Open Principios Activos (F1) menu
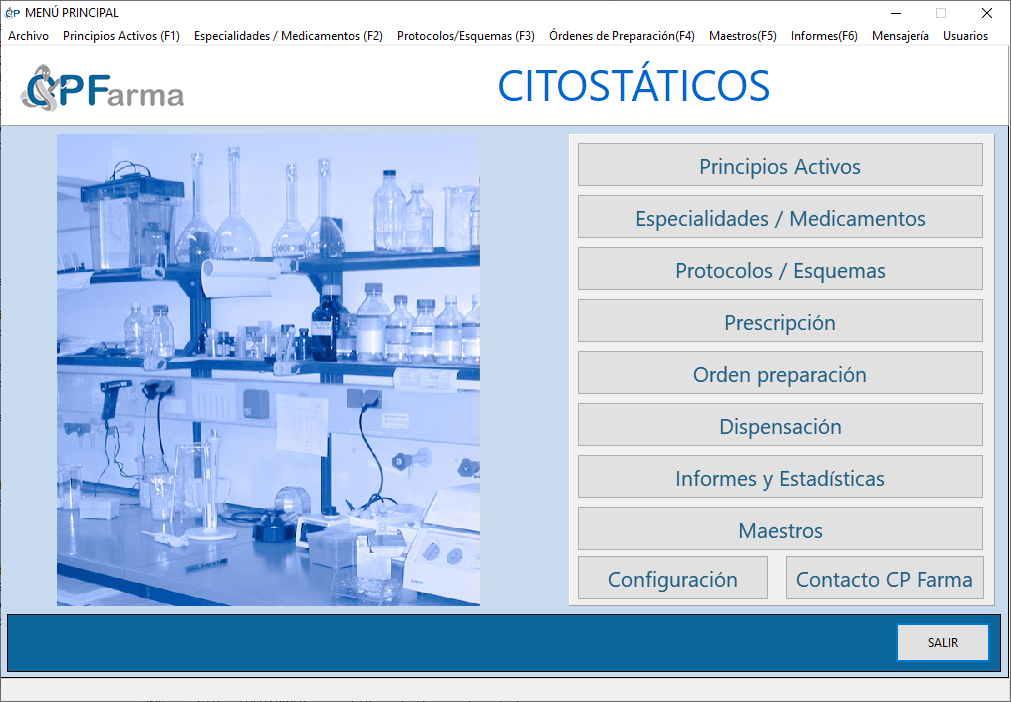The image size is (1011, 702). 121,36
